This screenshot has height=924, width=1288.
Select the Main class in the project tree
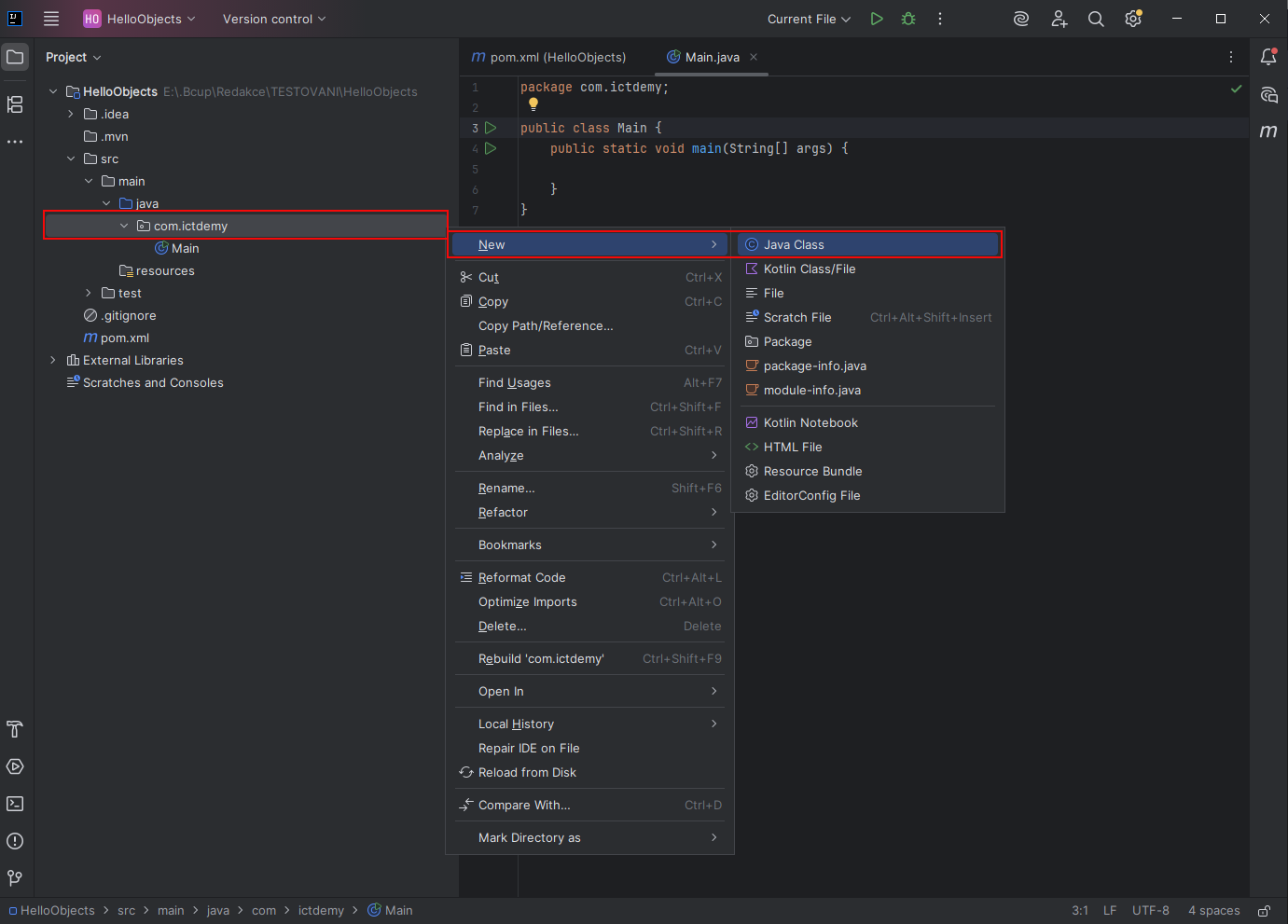click(x=186, y=248)
